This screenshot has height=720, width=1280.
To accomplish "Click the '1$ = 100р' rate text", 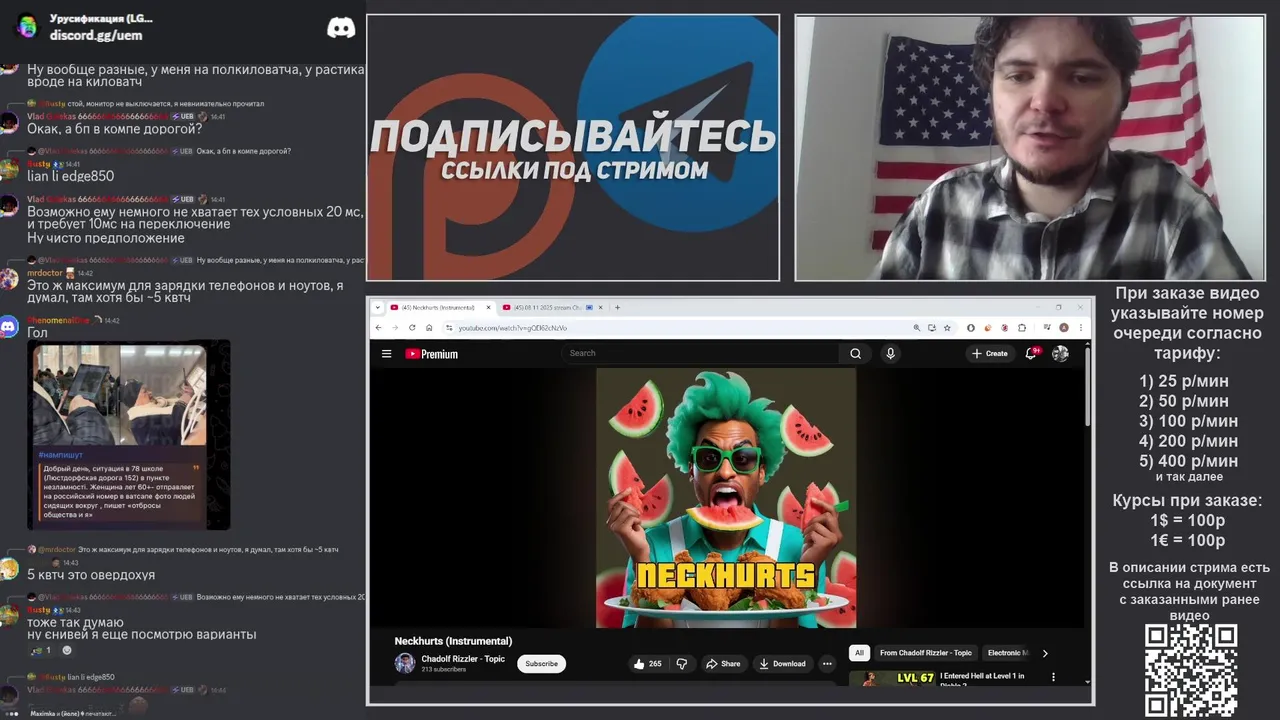I will [x=1187, y=520].
